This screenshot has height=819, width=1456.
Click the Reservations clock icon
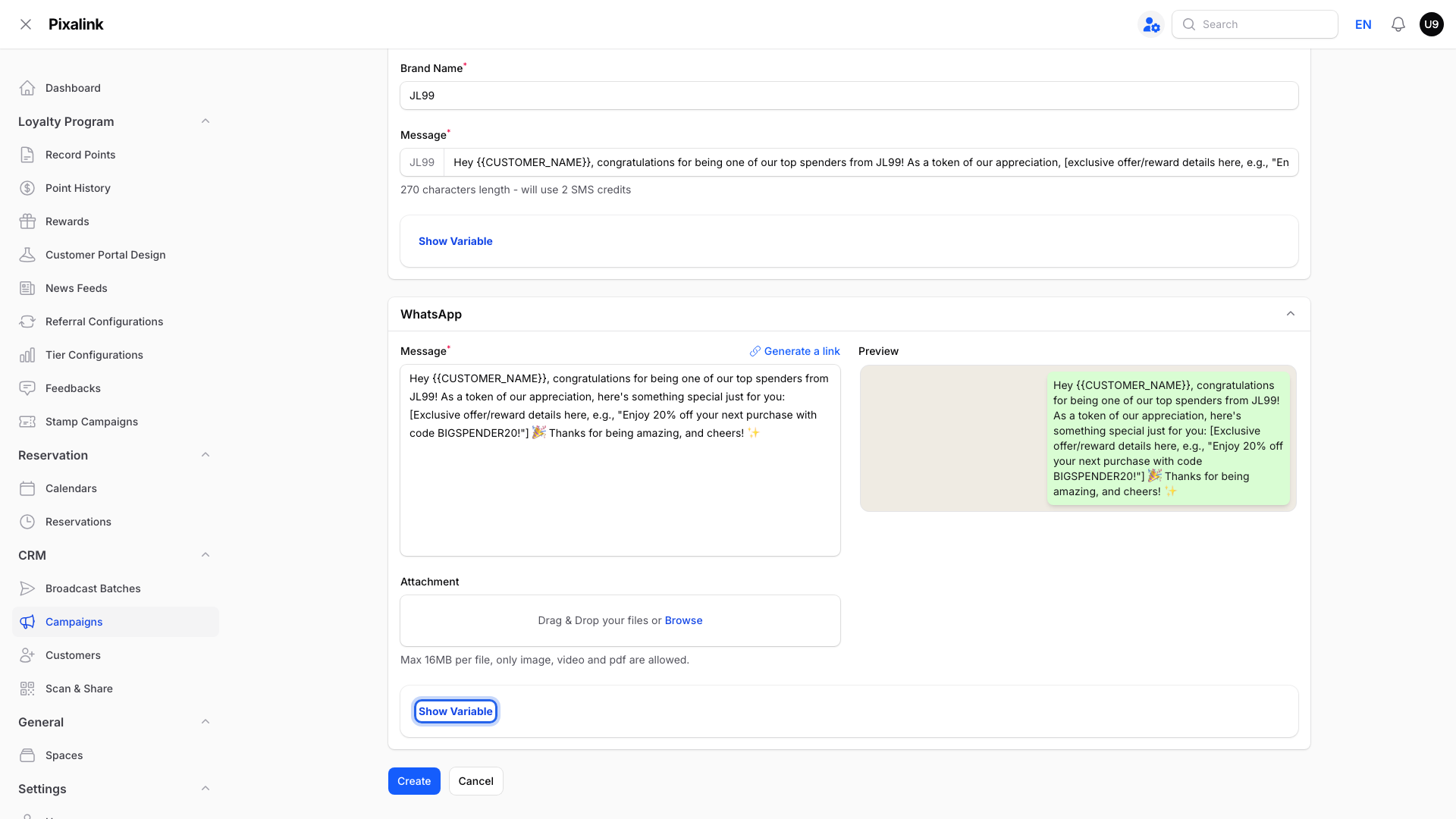(27, 522)
